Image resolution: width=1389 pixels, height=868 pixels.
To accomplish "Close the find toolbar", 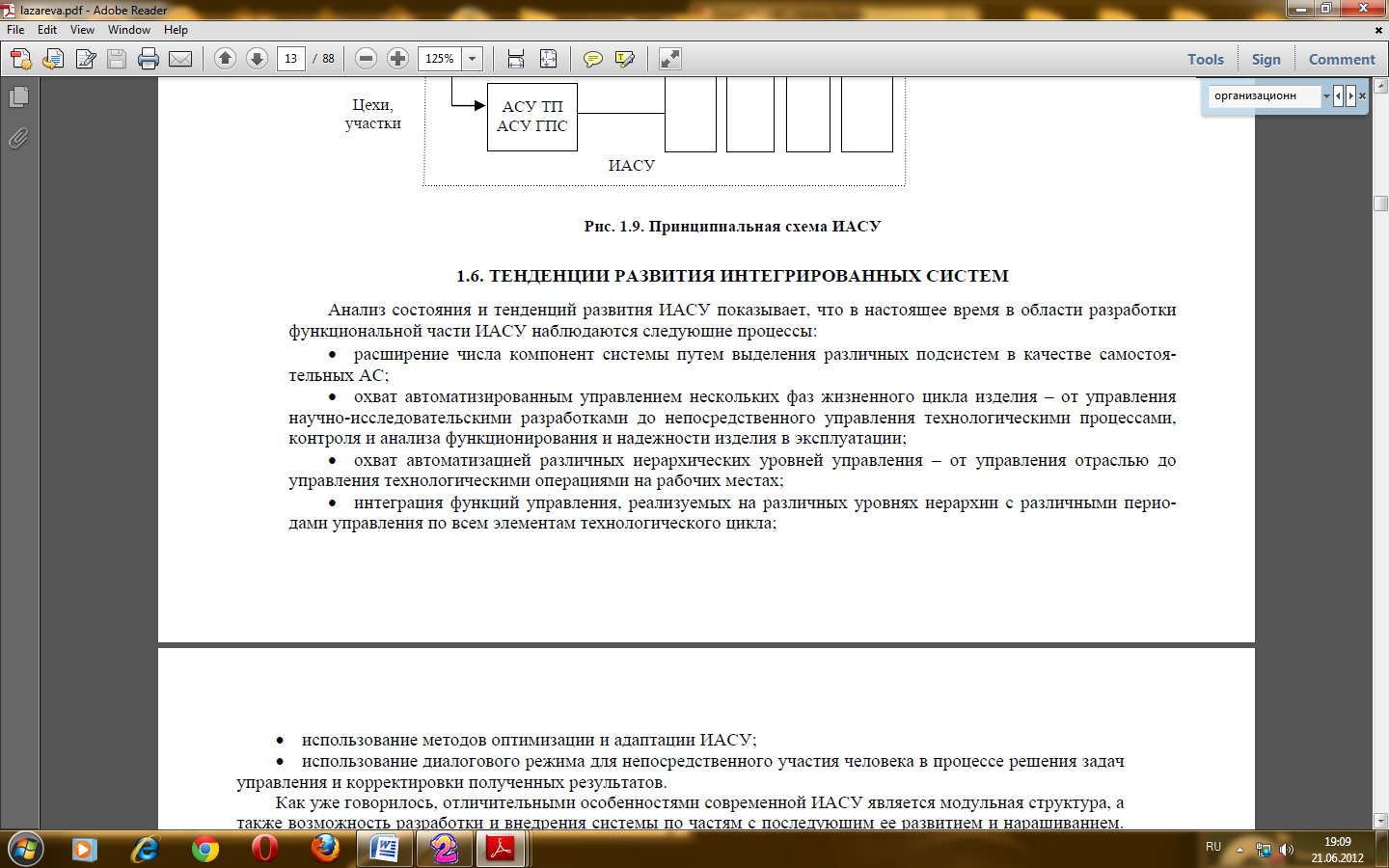I will pyautogui.click(x=1362, y=96).
